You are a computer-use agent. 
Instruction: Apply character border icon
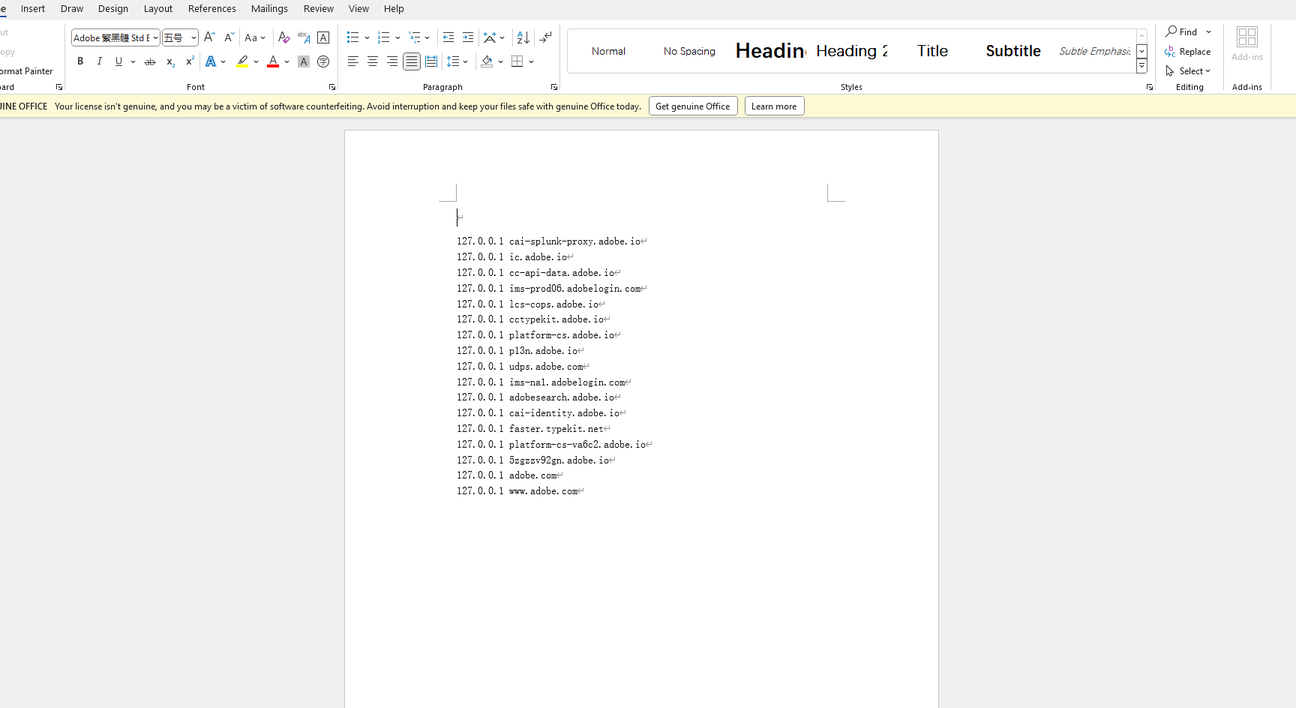(x=323, y=38)
